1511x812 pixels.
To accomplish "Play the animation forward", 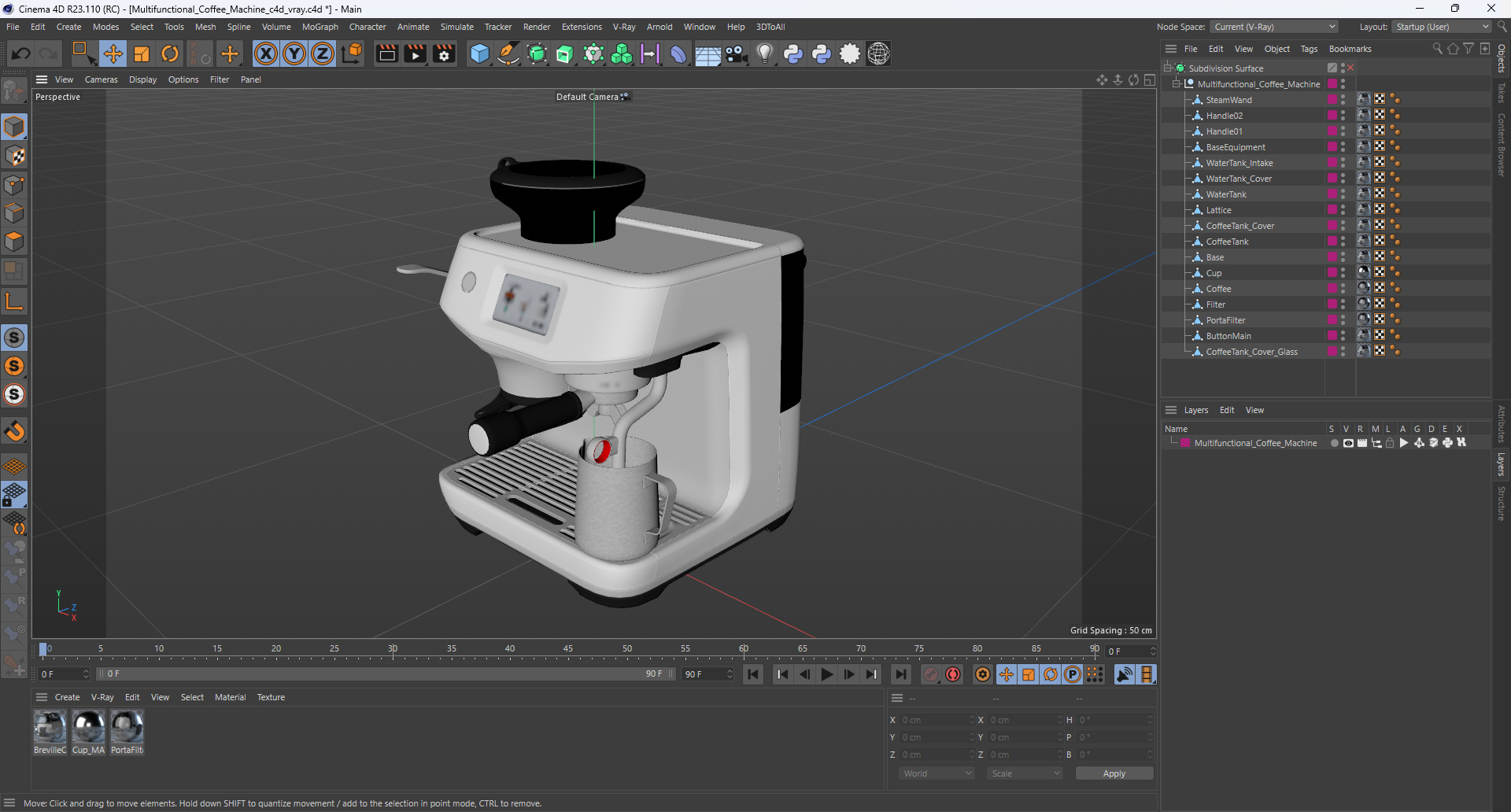I will (826, 674).
